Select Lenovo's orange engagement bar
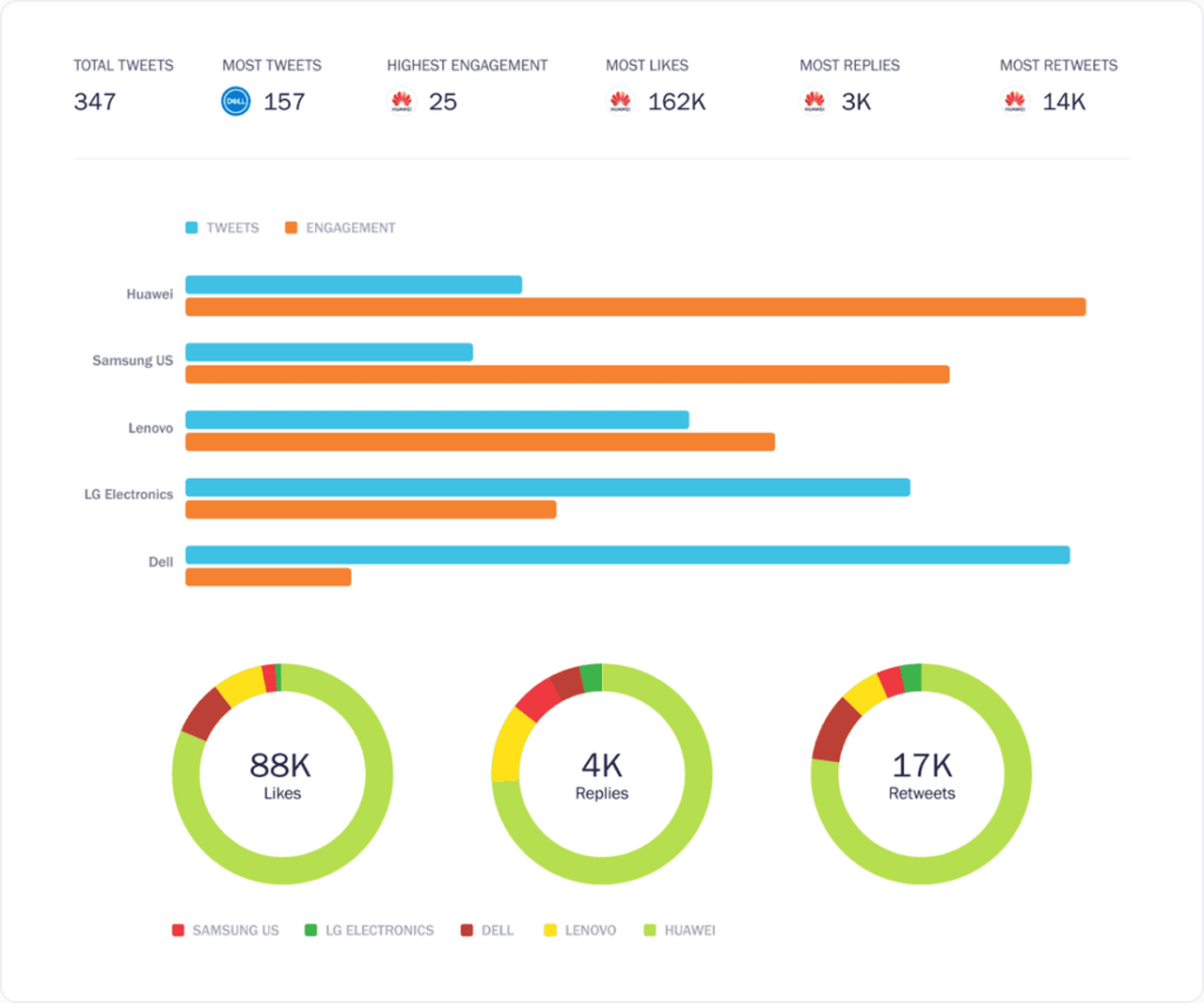 pos(480,442)
